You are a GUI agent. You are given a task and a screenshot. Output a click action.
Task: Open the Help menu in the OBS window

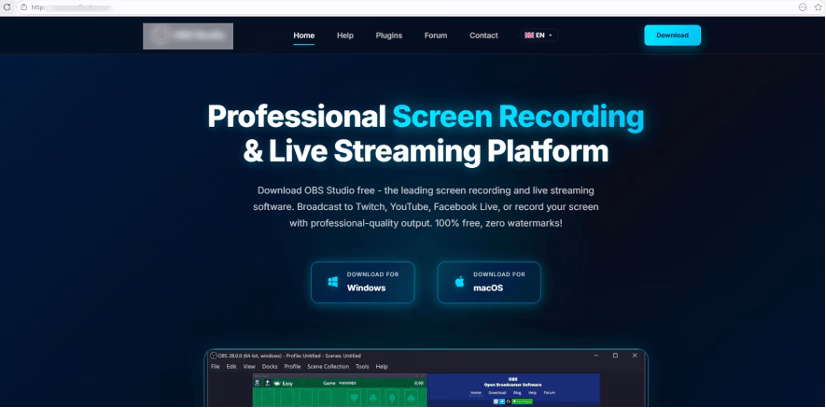point(381,366)
